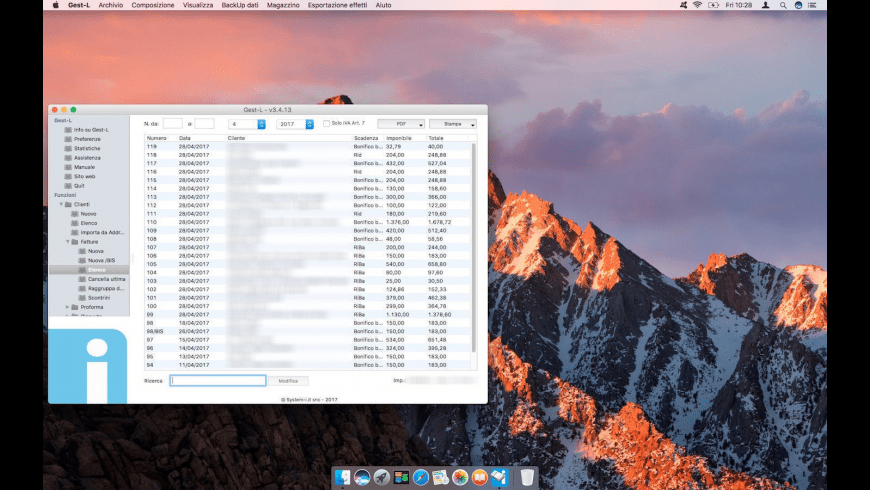Open the PDF dropdown button
870x490 pixels.
[x=401, y=124]
